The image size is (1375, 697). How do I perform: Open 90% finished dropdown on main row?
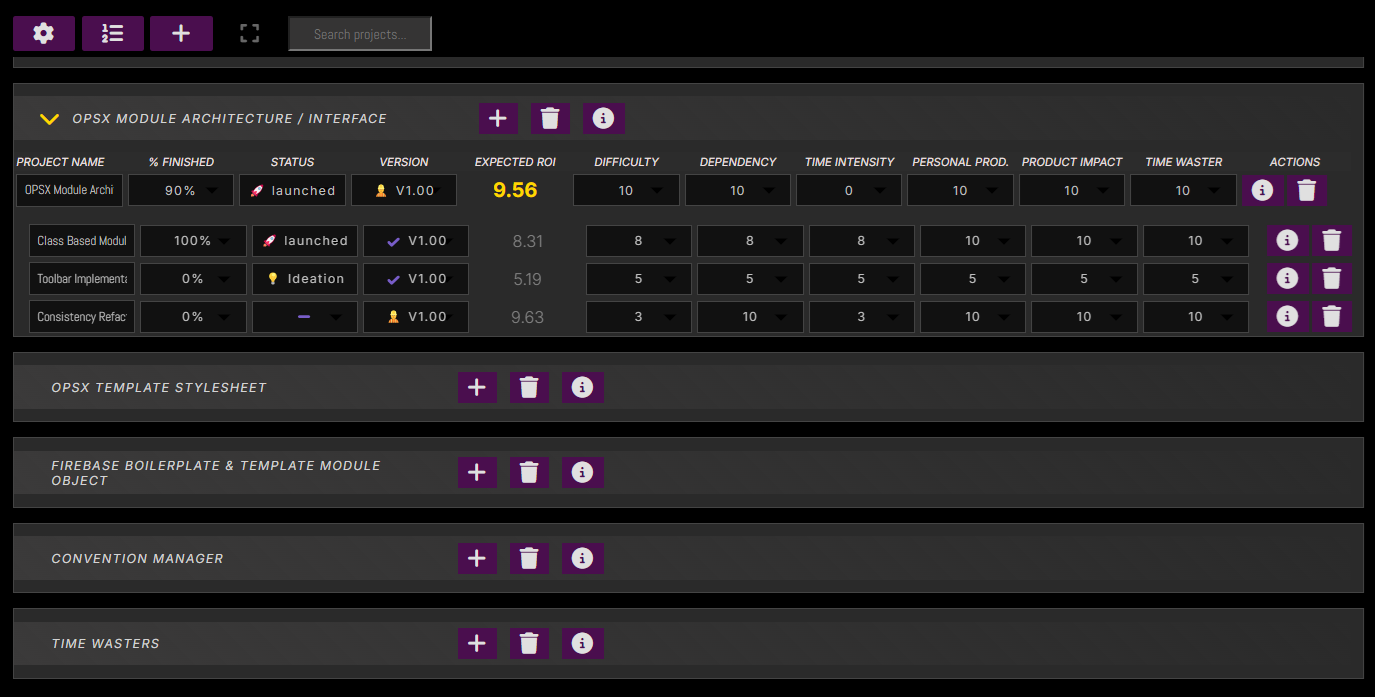click(x=181, y=190)
